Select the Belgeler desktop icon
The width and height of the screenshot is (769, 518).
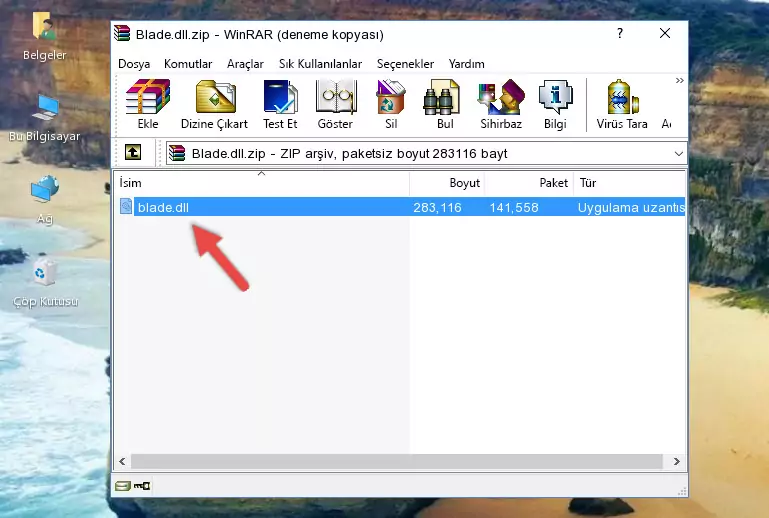coord(44,36)
